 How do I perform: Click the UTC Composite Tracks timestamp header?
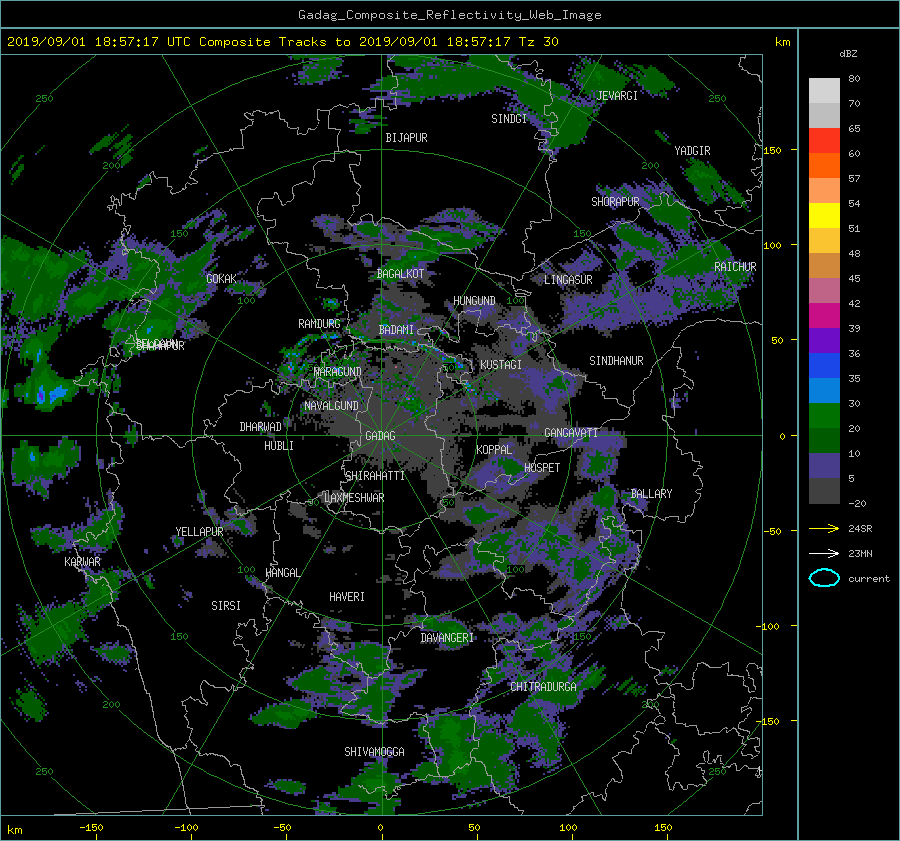pos(282,42)
